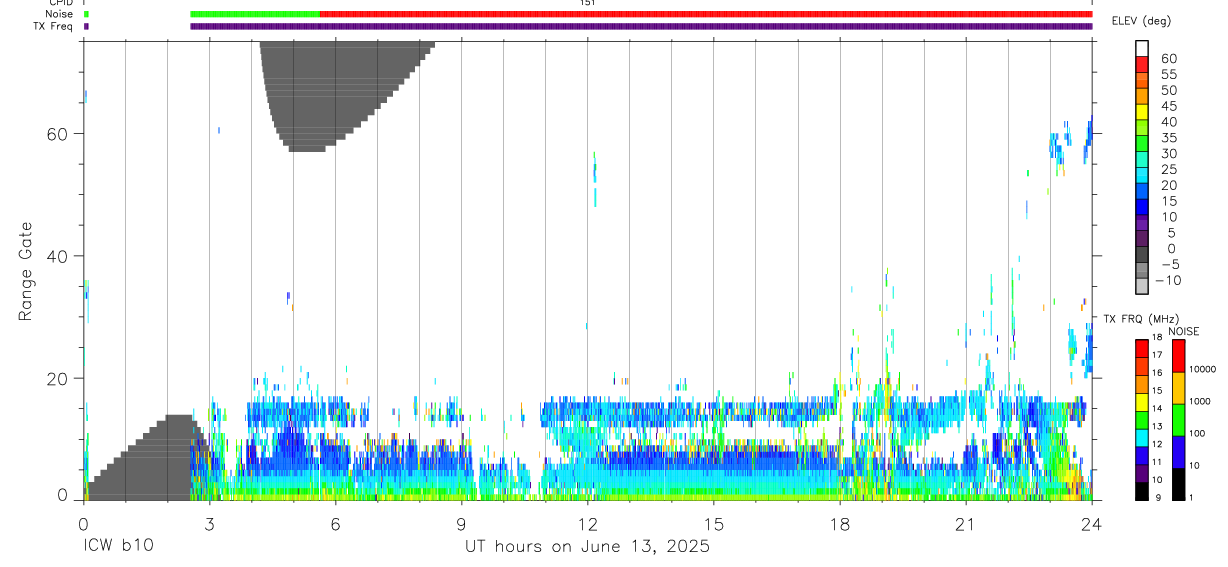Click the x-axis tick label 15

click(713, 524)
